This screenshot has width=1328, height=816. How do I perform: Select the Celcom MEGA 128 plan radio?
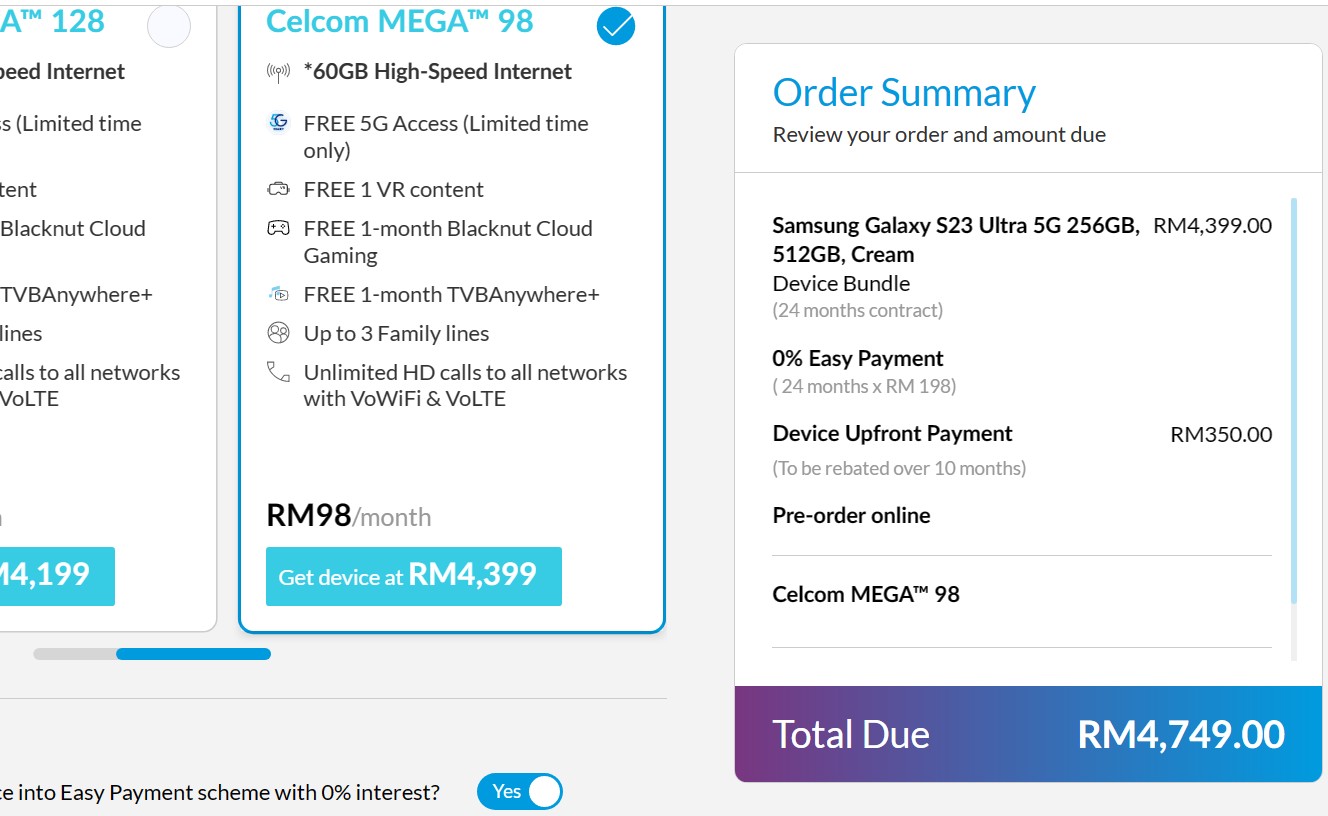(169, 26)
